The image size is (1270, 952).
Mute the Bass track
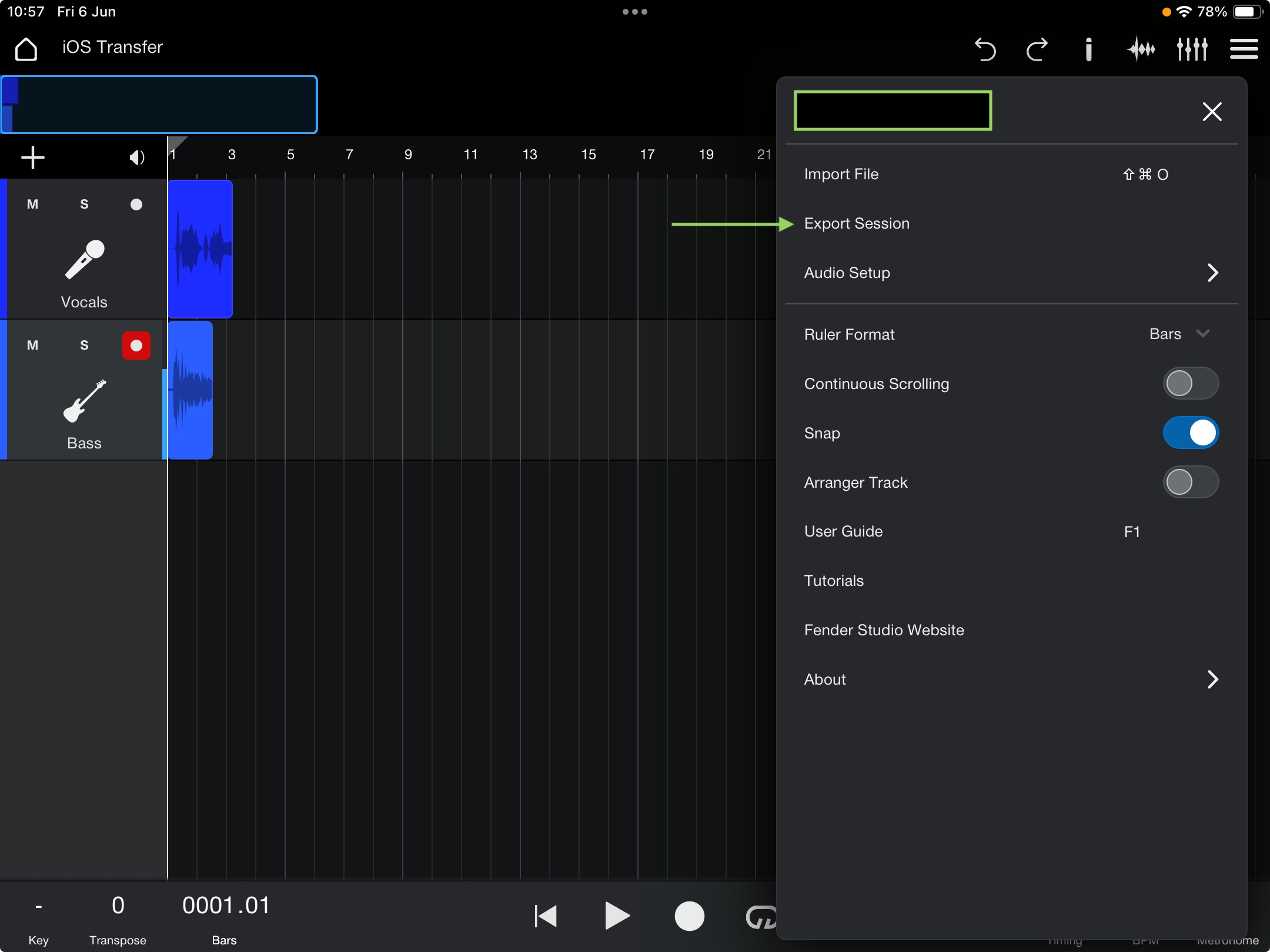32,345
